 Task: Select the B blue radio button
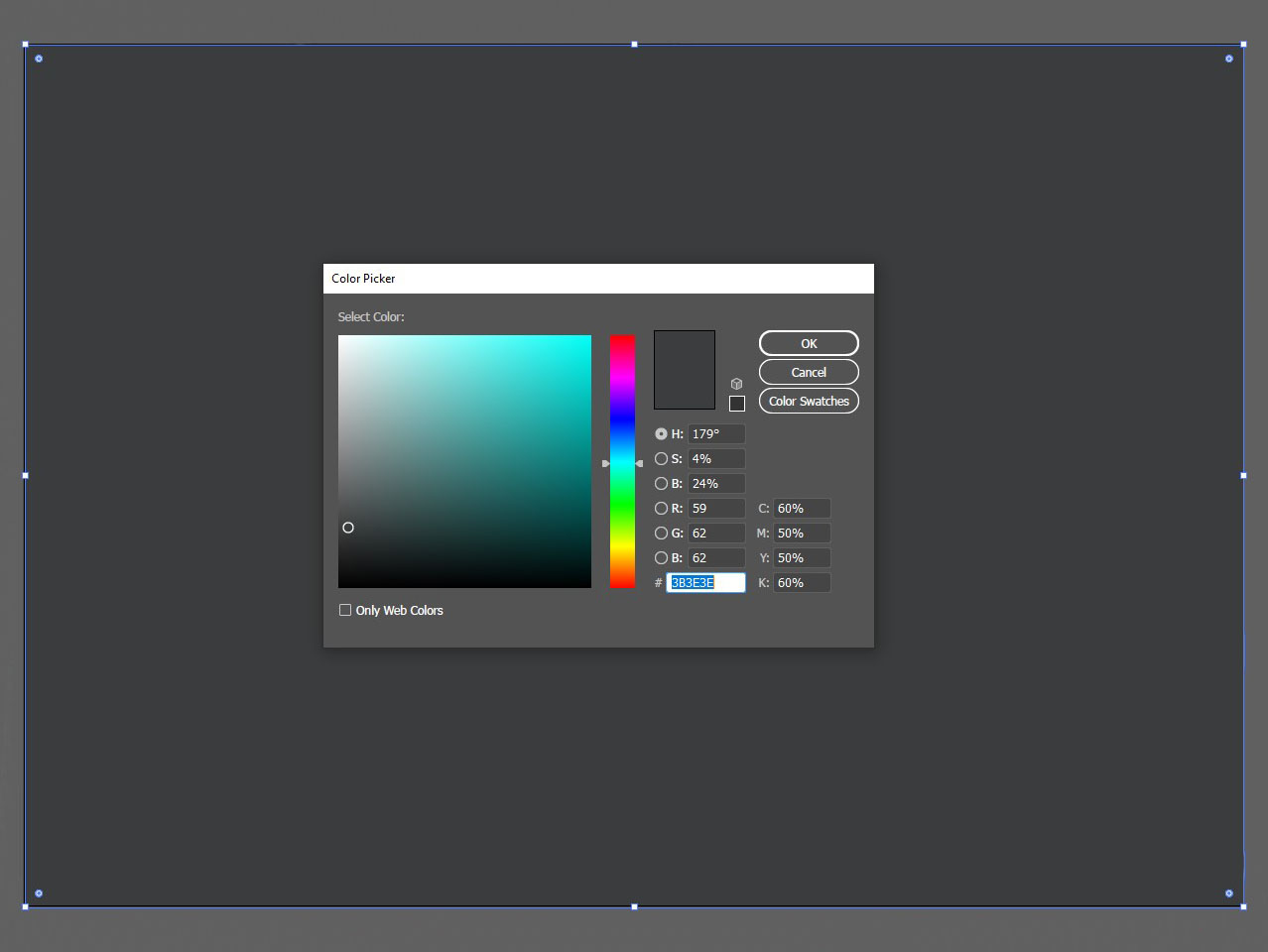(661, 558)
